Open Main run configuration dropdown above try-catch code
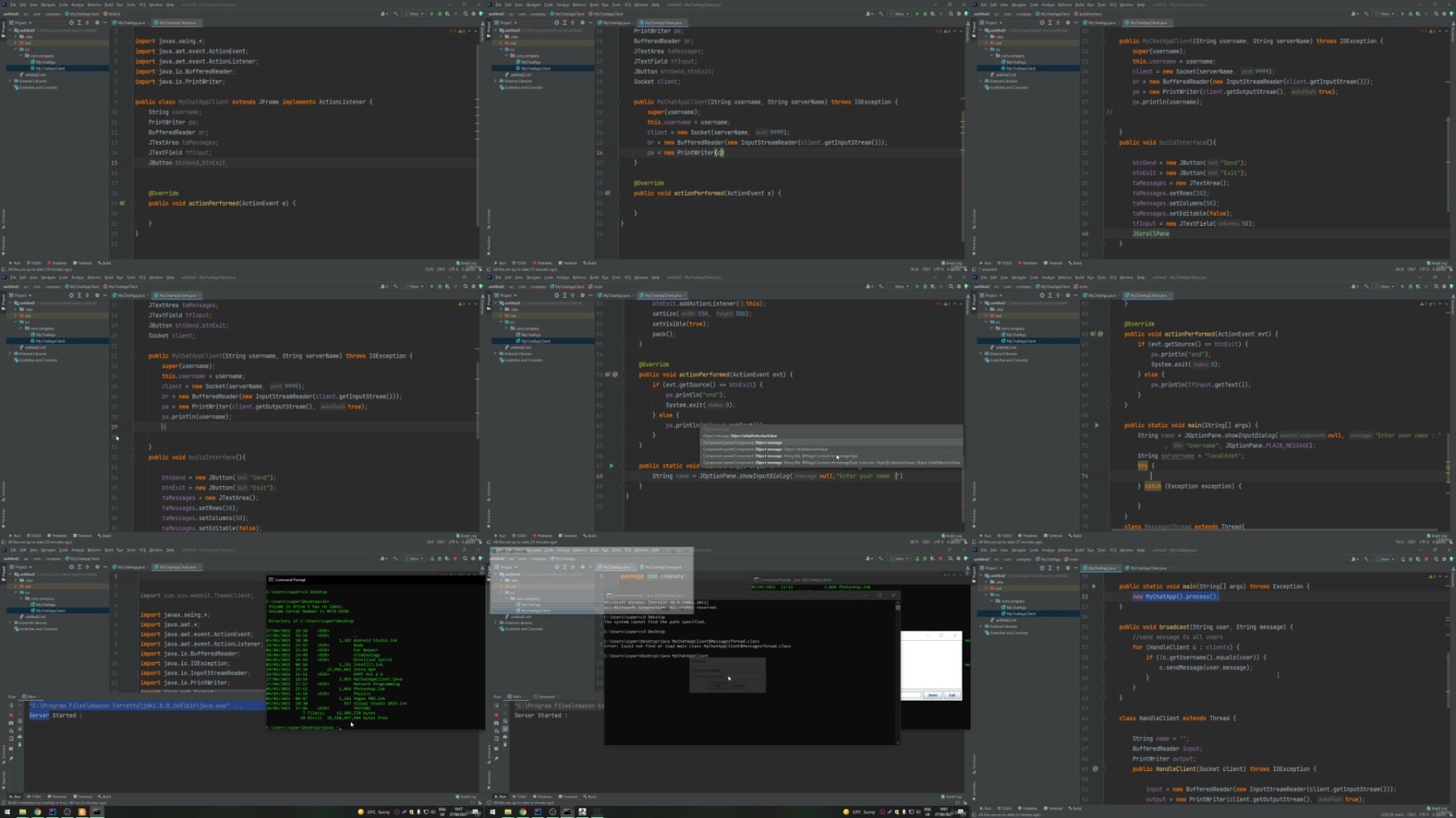The width and height of the screenshot is (1456, 818). [1386, 286]
